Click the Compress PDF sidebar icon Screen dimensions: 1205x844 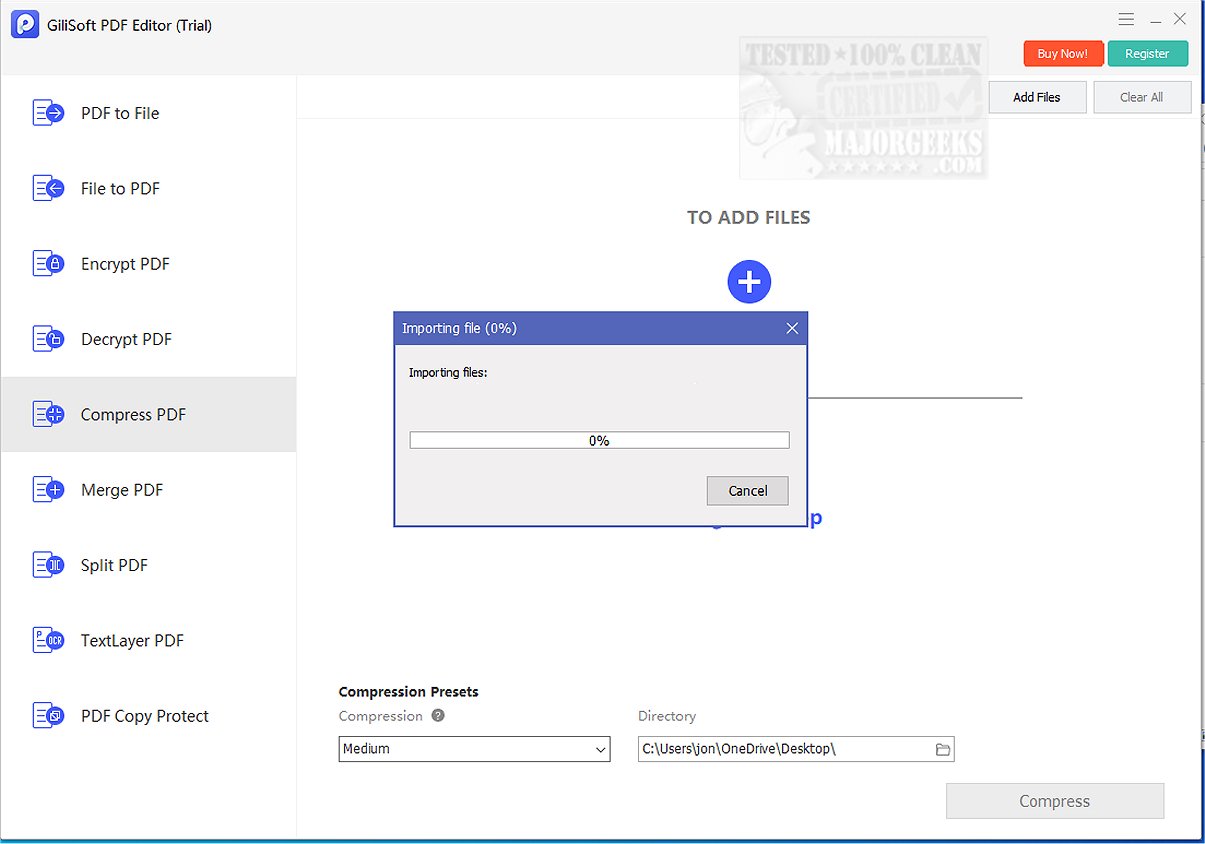tap(48, 414)
